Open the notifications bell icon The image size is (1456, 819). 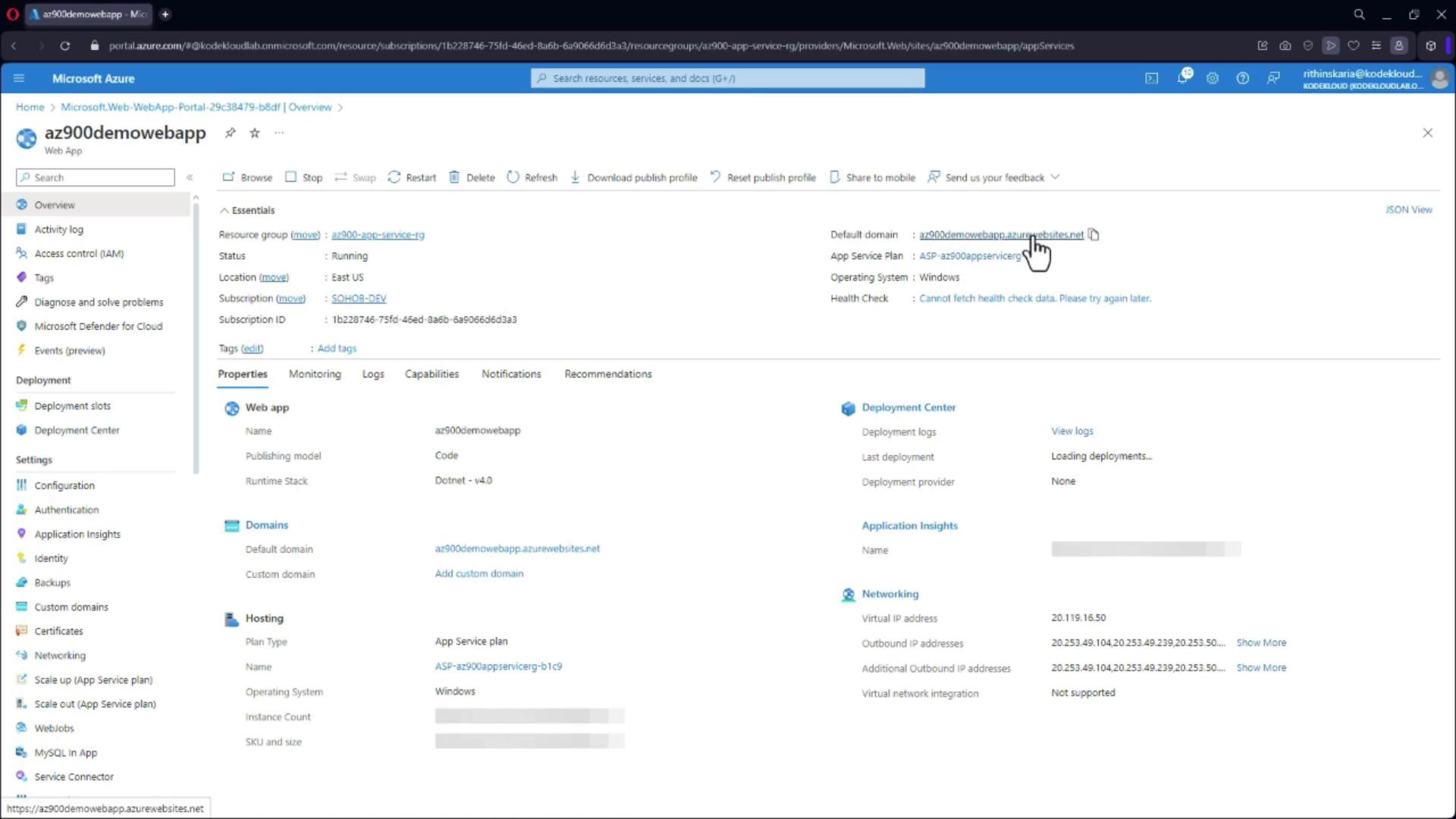tap(1182, 78)
